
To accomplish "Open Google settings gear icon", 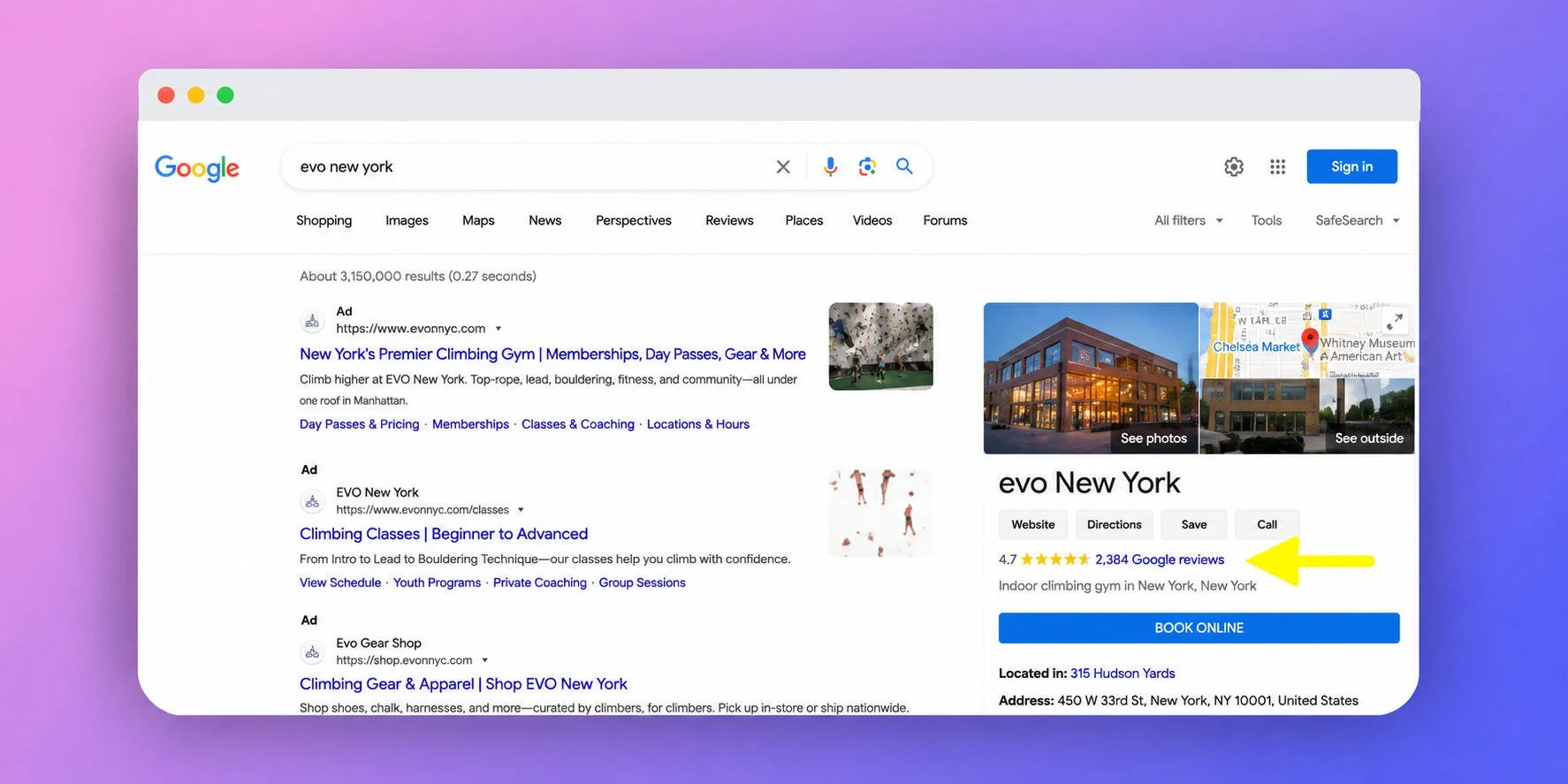I will click(x=1234, y=166).
